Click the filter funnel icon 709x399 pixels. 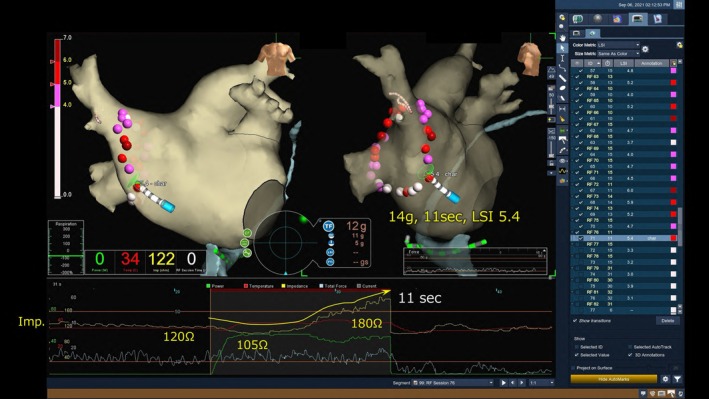point(677,379)
